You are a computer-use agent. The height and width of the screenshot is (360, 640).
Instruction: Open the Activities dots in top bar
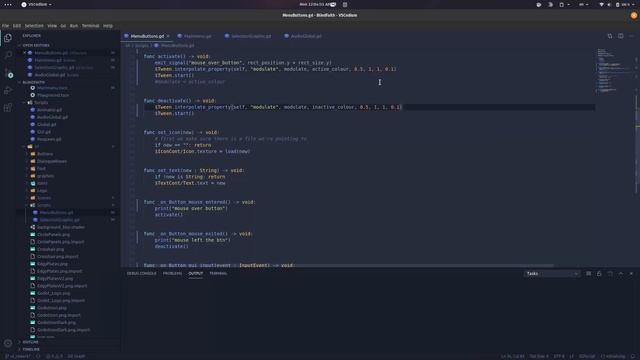[7, 4]
